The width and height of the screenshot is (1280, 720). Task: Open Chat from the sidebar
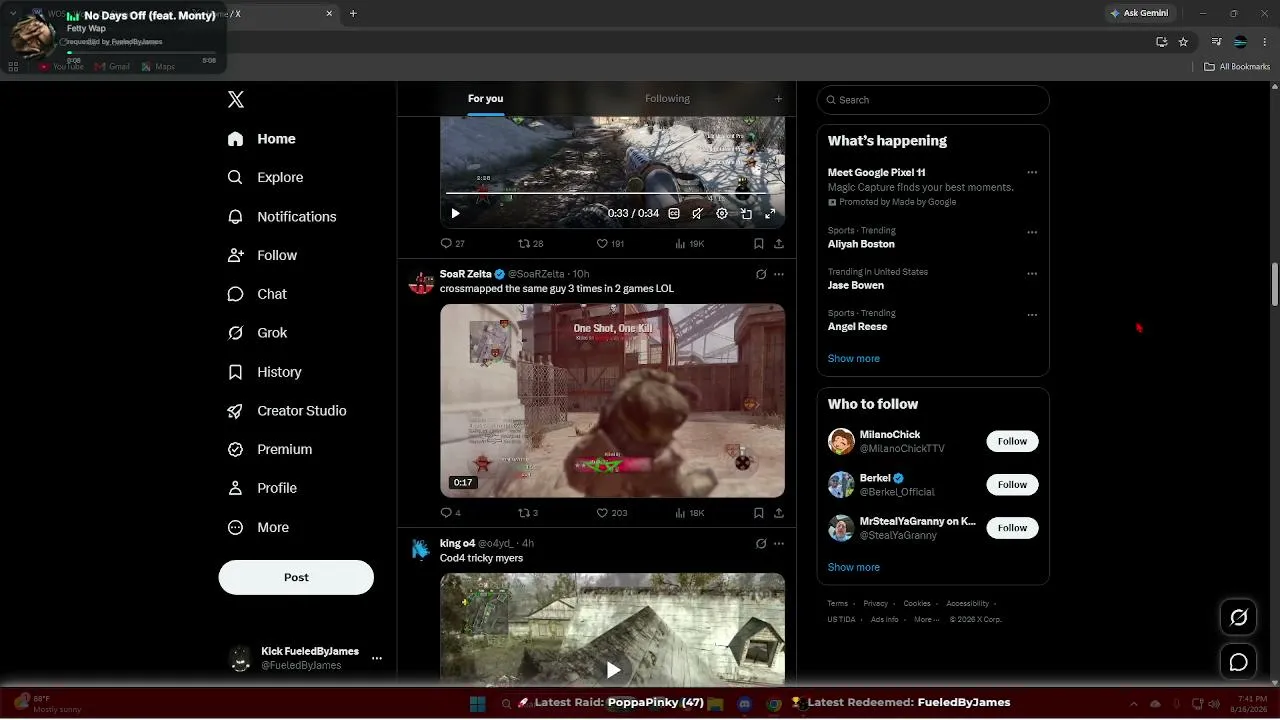258,294
